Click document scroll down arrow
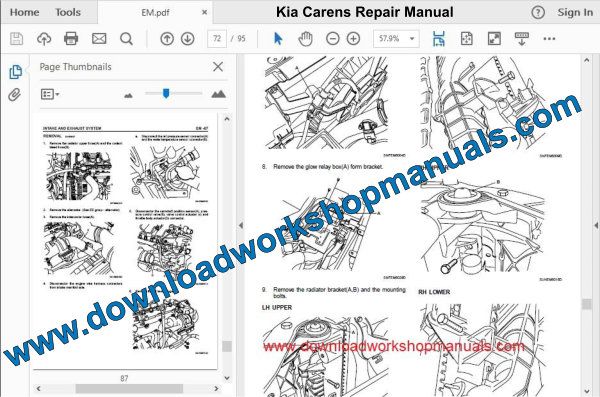This screenshot has width=600, height=397. (x=587, y=391)
